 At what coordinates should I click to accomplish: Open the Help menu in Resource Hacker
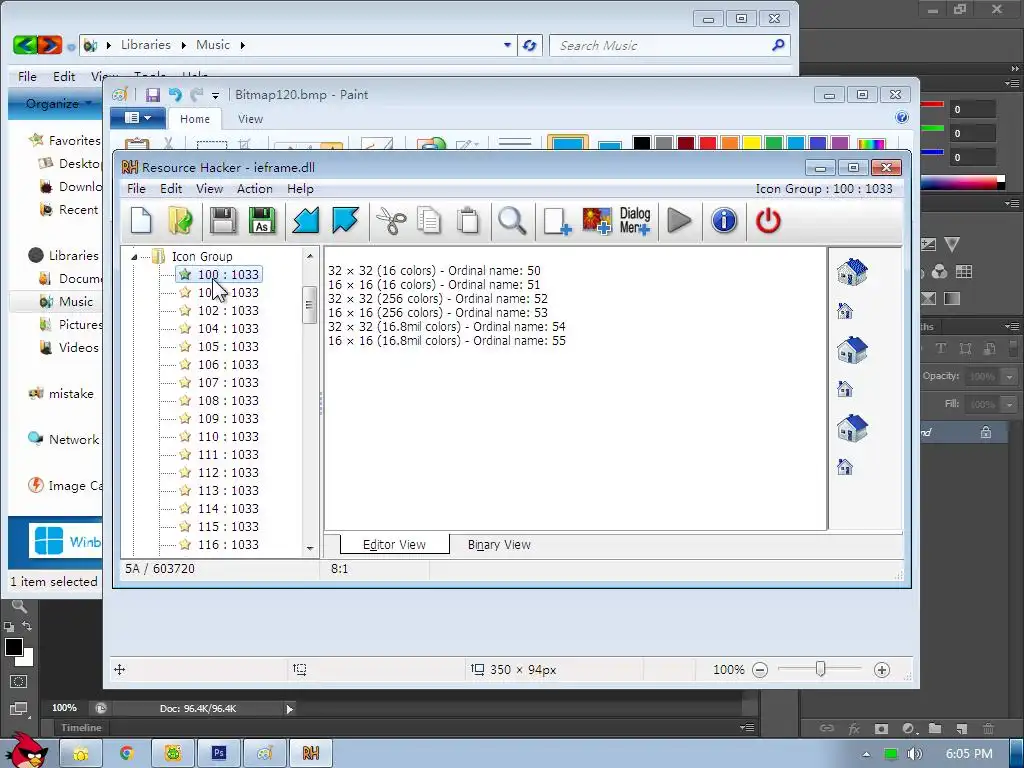coord(300,189)
